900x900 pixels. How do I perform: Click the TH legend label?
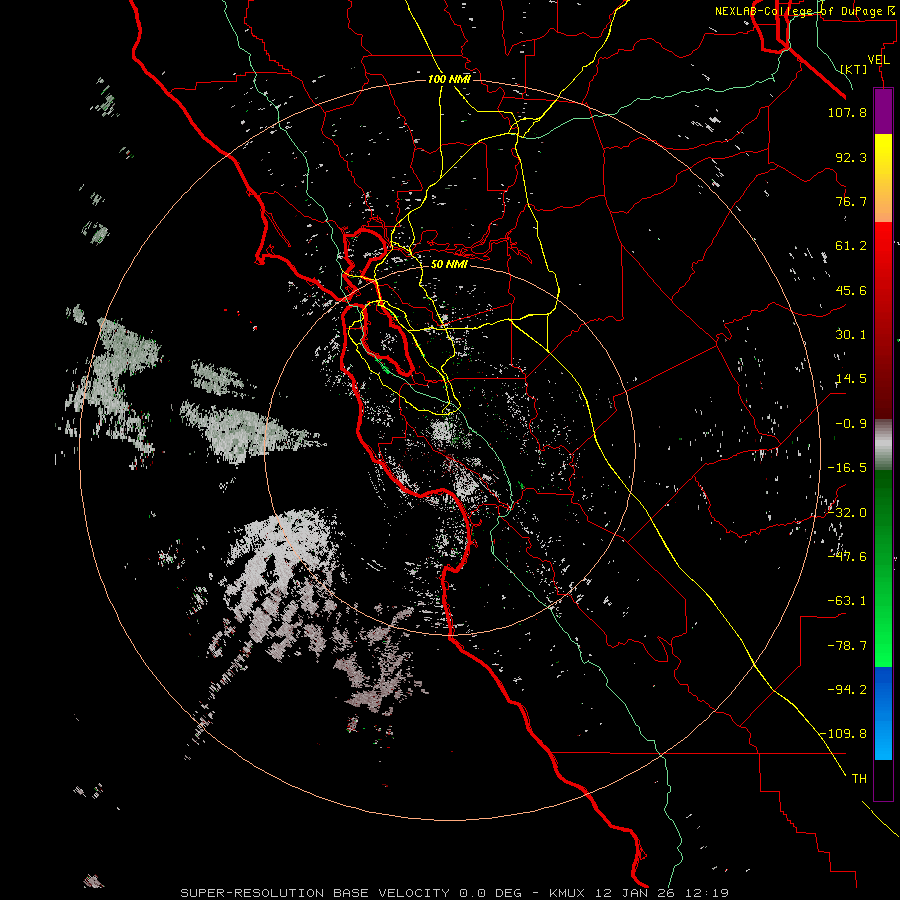(859, 779)
